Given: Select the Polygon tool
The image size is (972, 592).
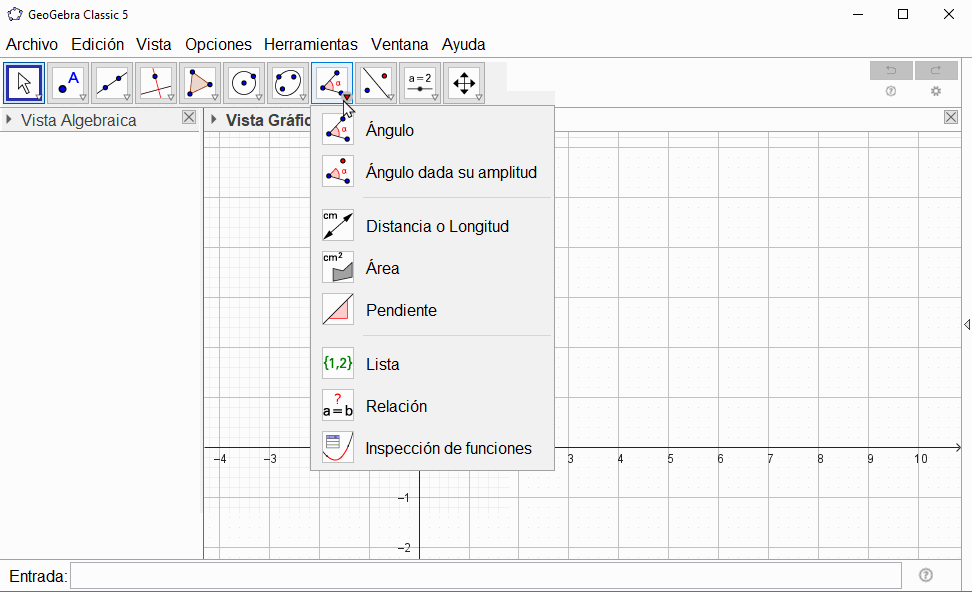Looking at the screenshot, I should (200, 83).
